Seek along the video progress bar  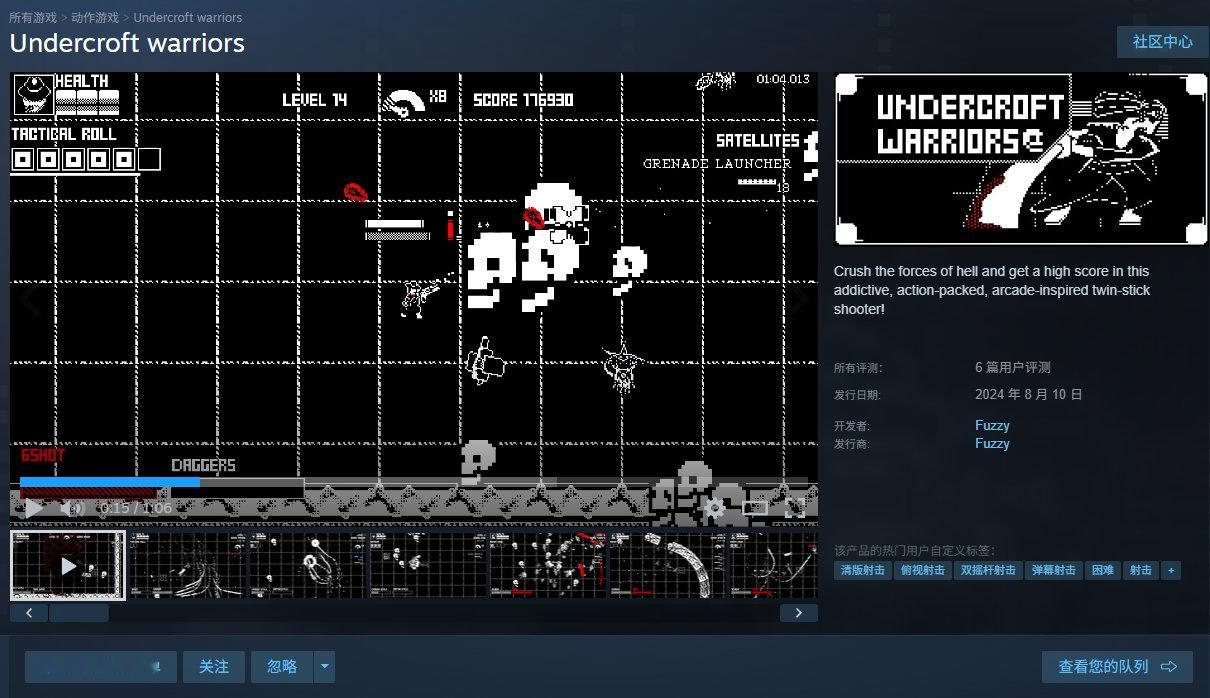414,483
